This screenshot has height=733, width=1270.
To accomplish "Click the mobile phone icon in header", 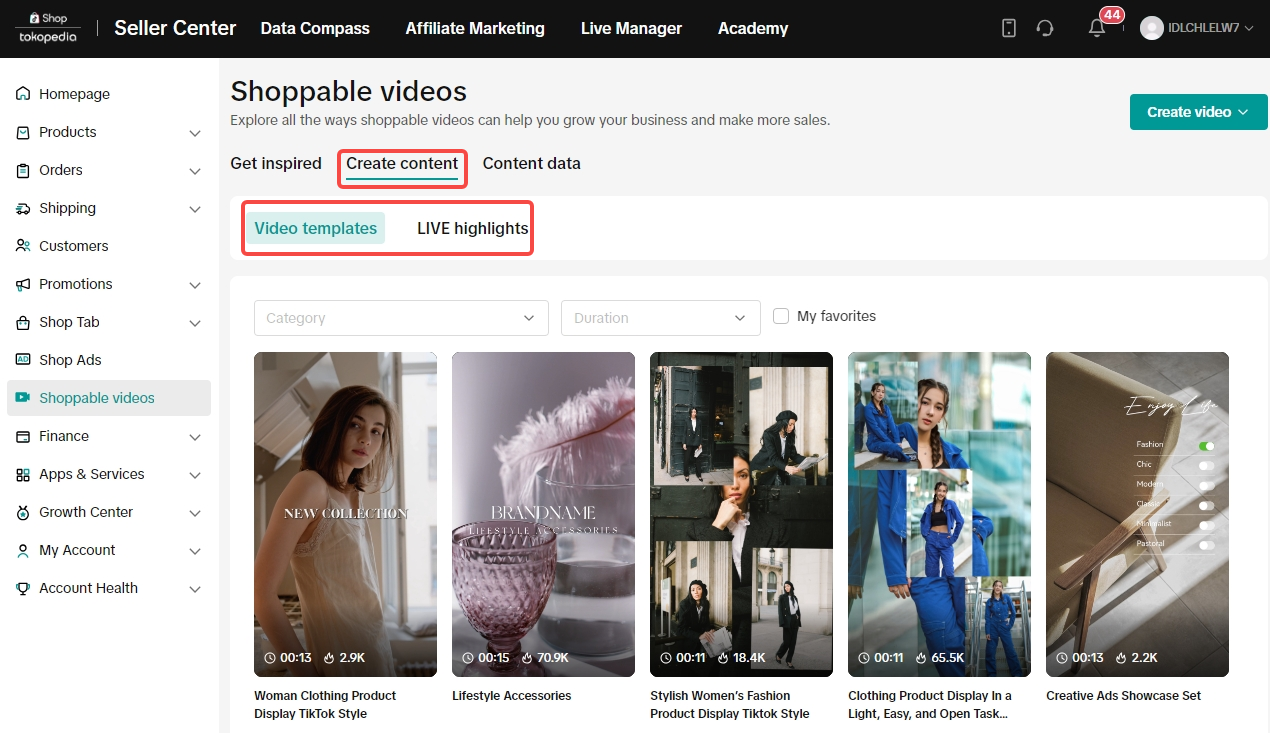I will [x=1009, y=28].
